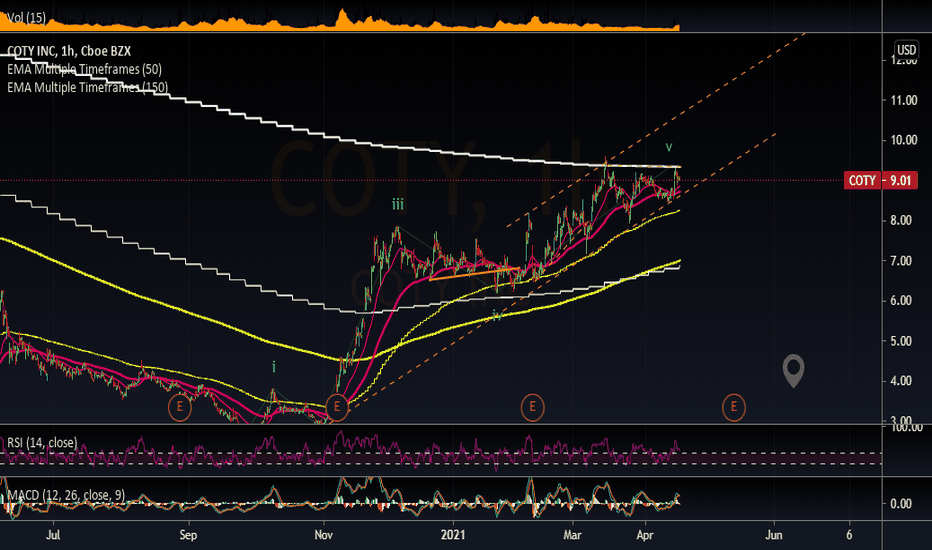Click the Jun date on time axis
The height and width of the screenshot is (550, 932).
(774, 535)
